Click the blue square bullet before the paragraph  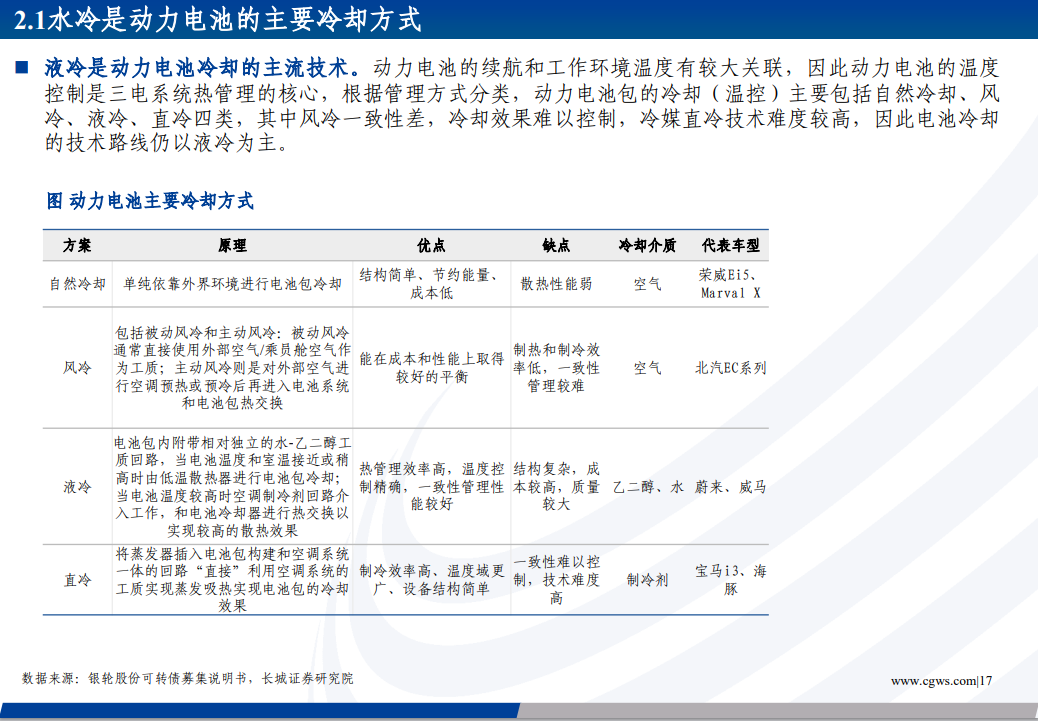pyautogui.click(x=22, y=69)
